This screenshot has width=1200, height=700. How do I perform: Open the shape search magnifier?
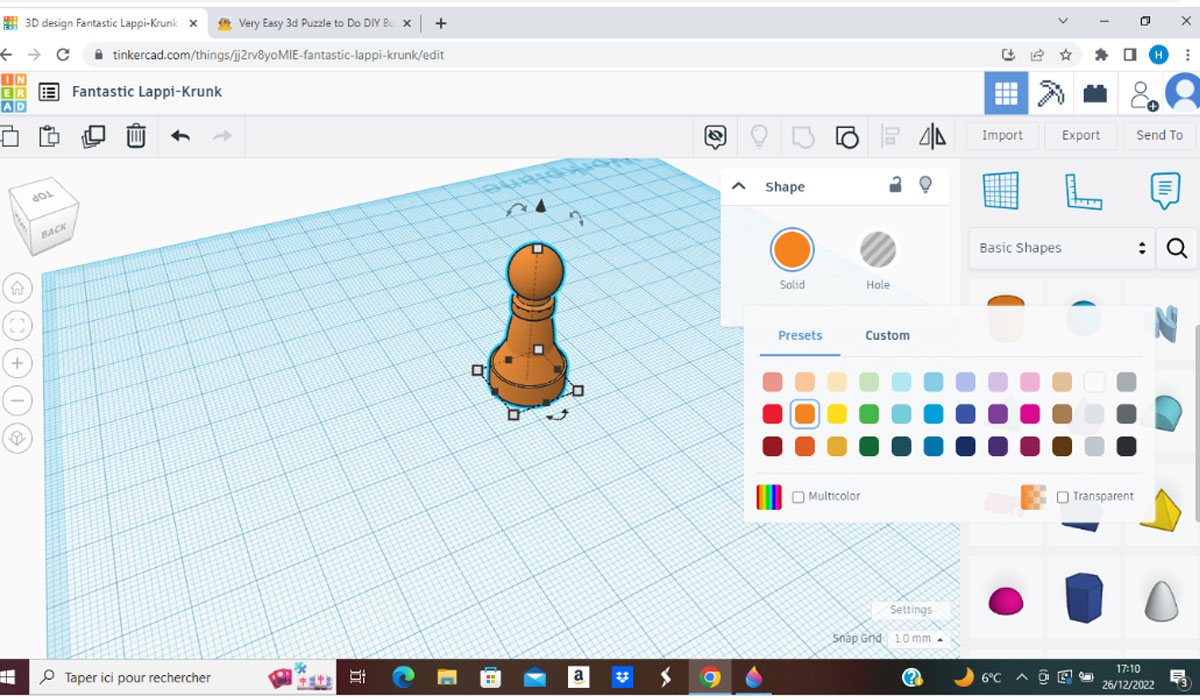(1176, 247)
